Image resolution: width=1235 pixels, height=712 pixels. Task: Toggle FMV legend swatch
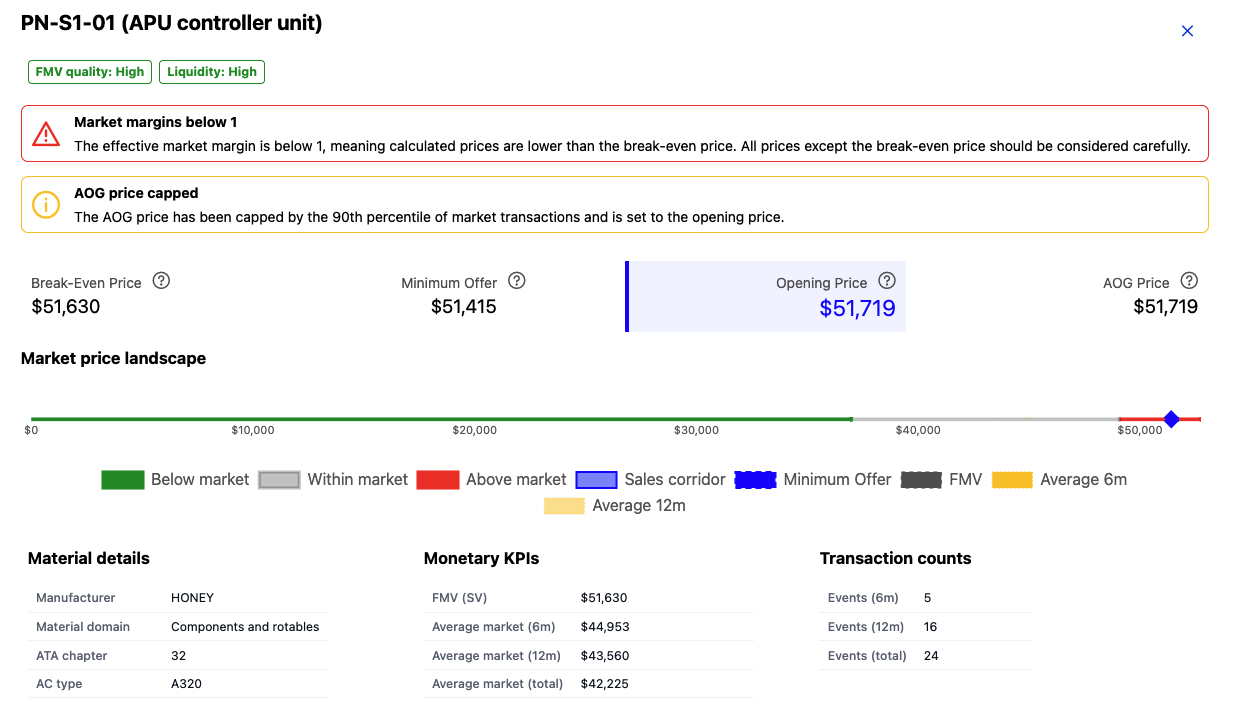pyautogui.click(x=921, y=480)
